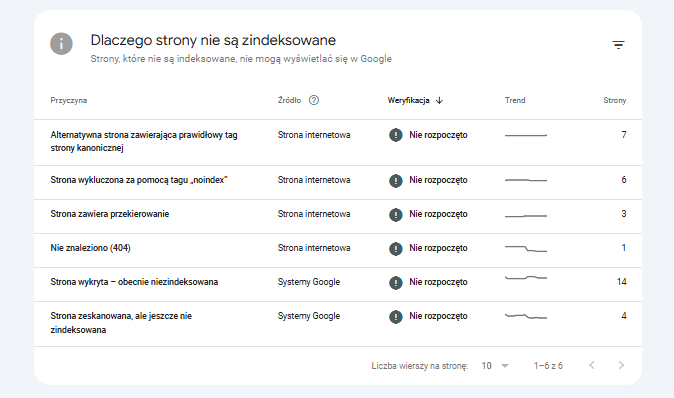Click Systemy Google in Strona zeskanowana row
The height and width of the screenshot is (398, 674).
coord(309,316)
